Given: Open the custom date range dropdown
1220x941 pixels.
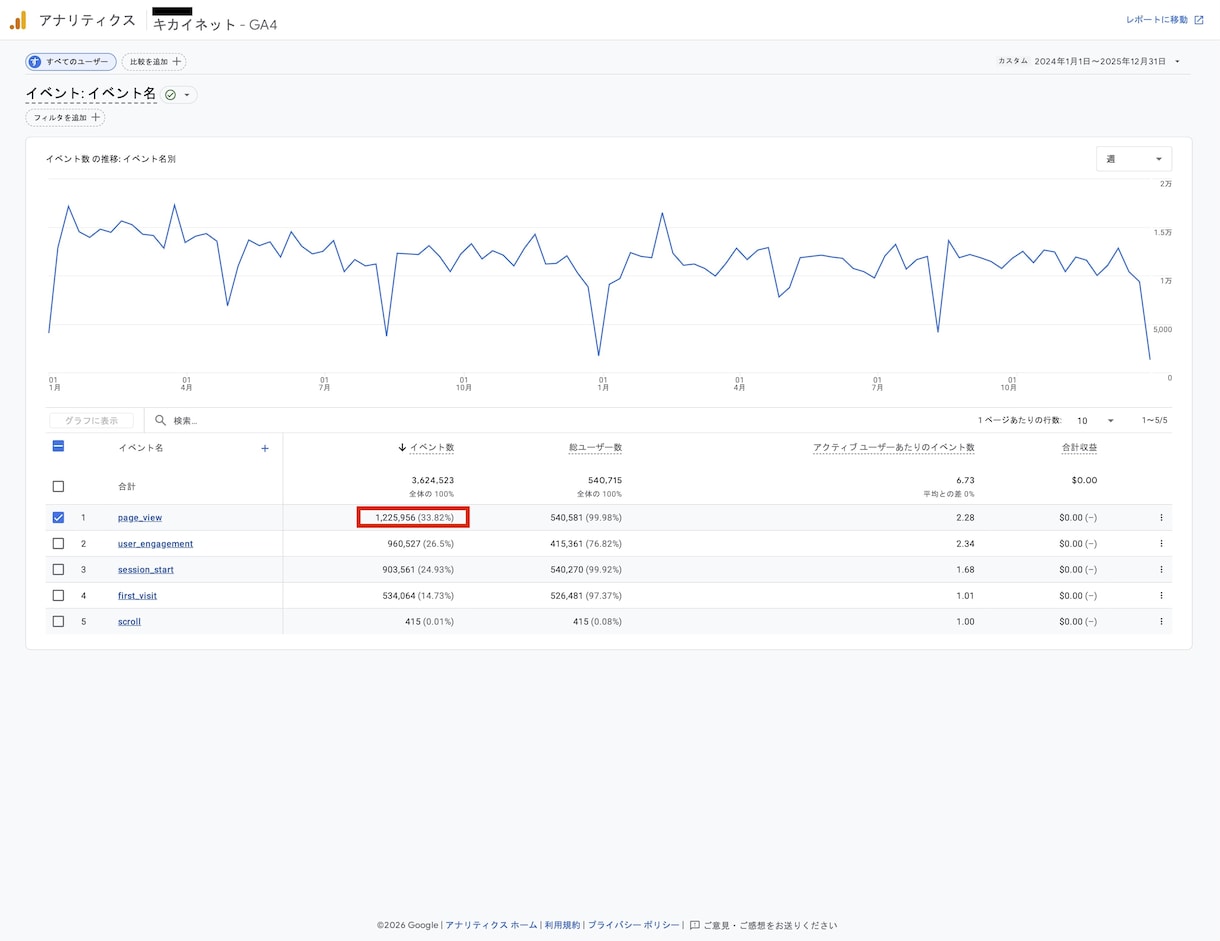Looking at the screenshot, I should 1090,62.
